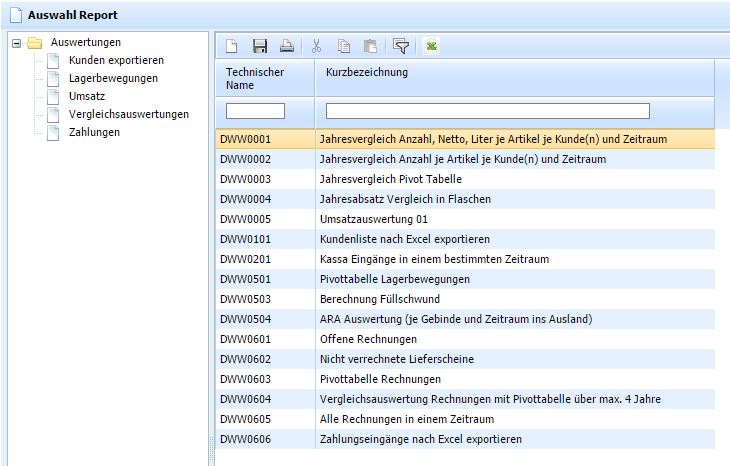Open the Zahlungen tree entry
Image resolution: width=730 pixels, height=466 pixels.
(x=94, y=132)
